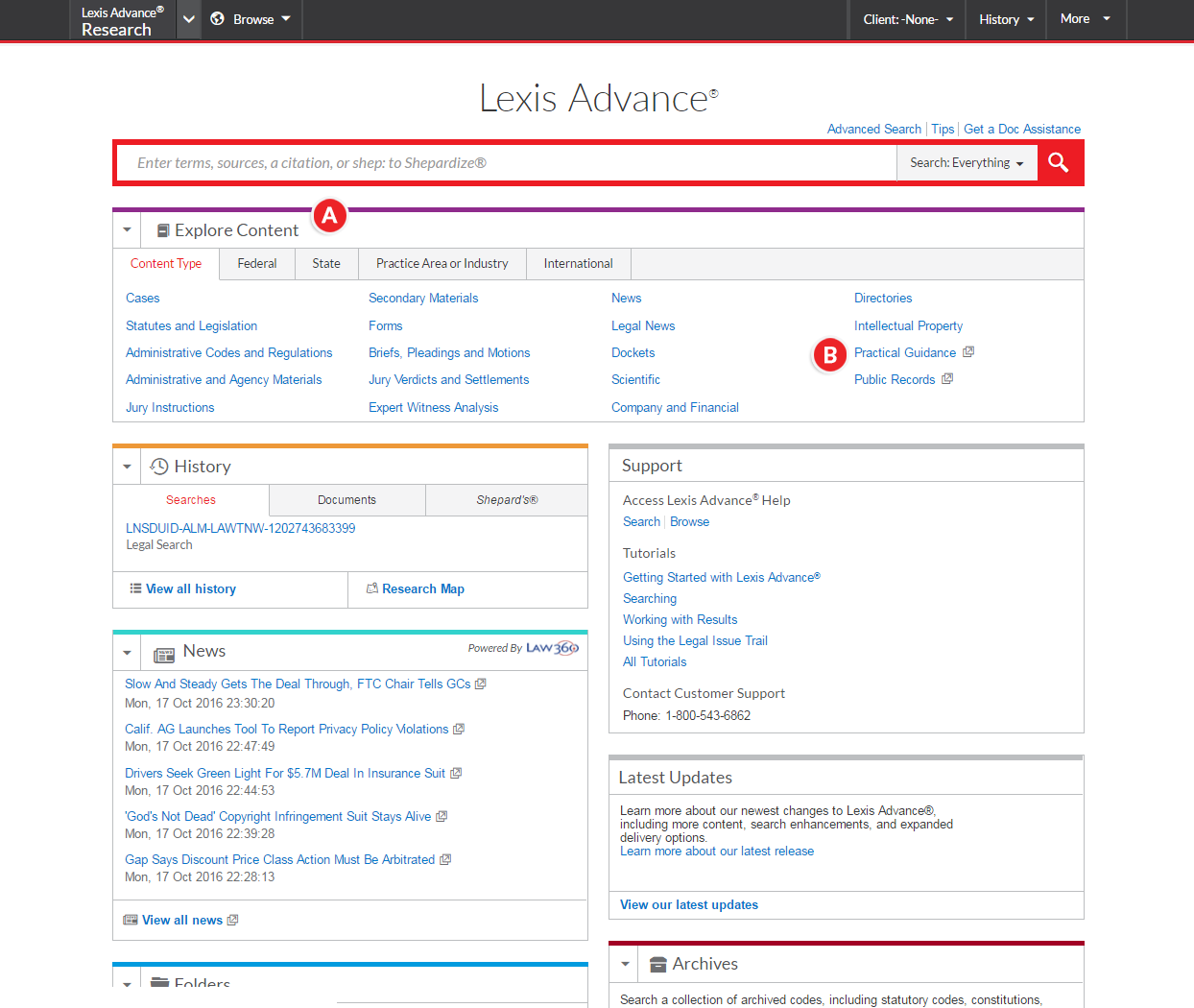
Task: Collapse the Explore Content panel
Action: [127, 230]
